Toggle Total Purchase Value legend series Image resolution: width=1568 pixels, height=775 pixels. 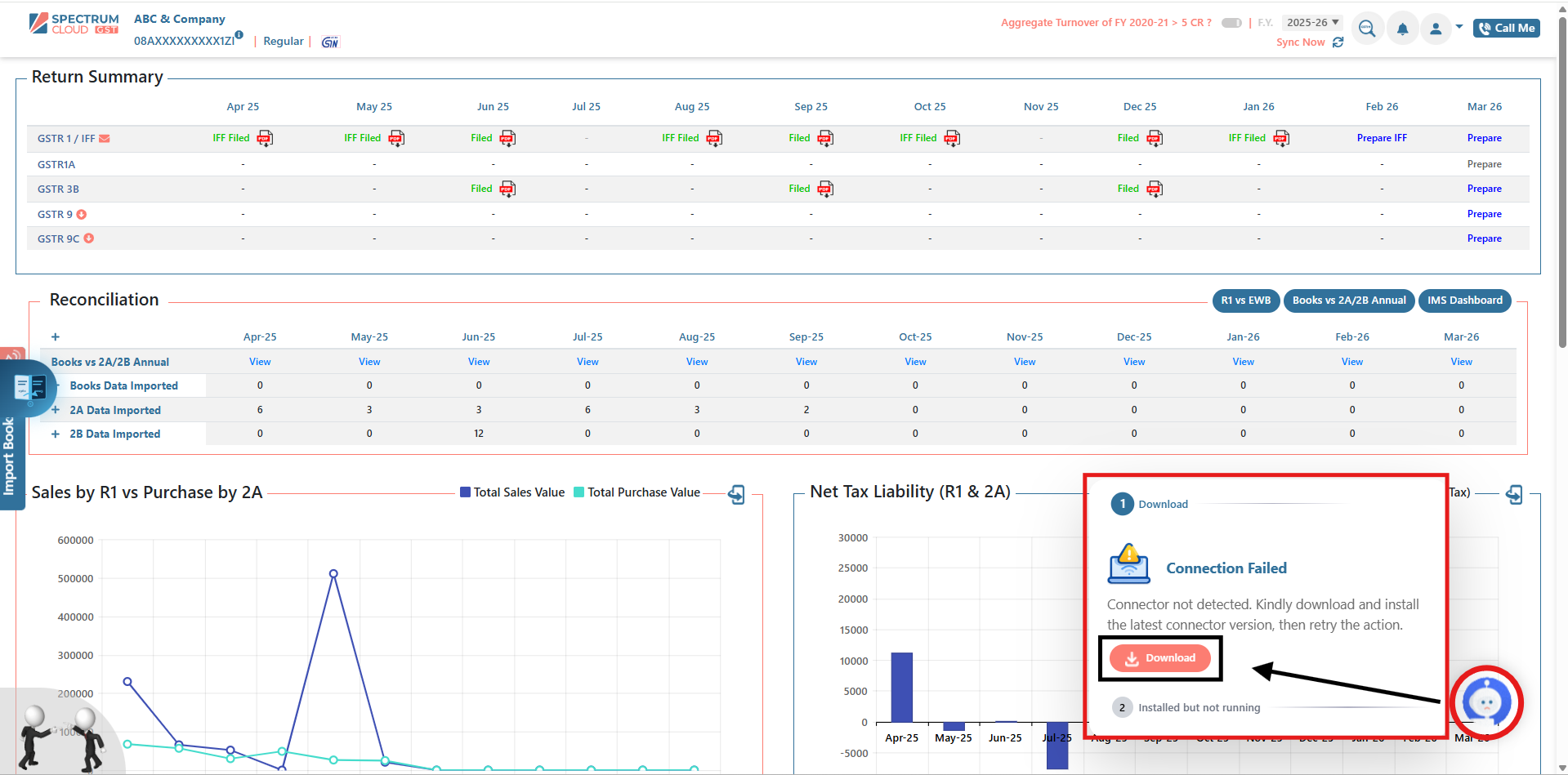637,492
